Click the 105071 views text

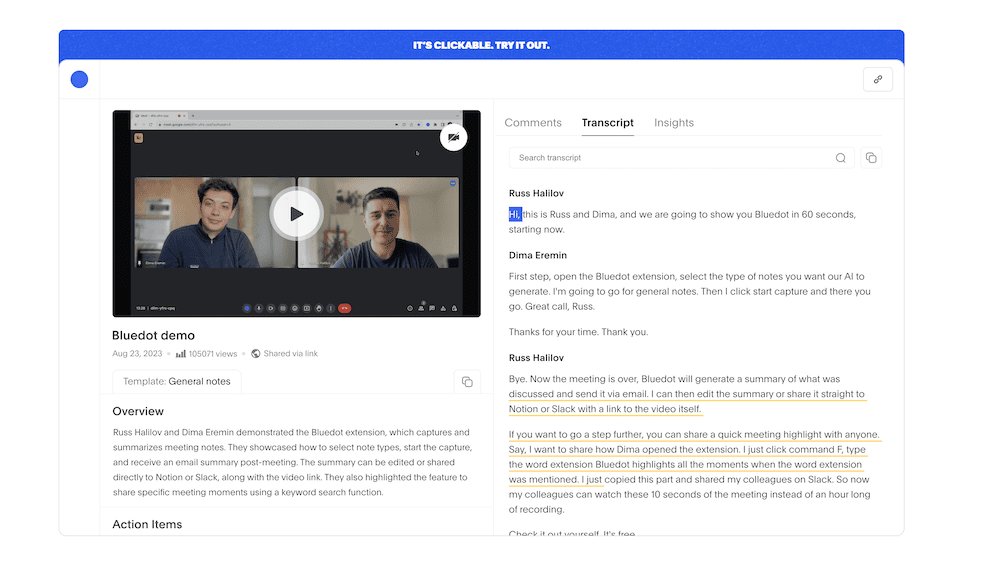pos(212,354)
